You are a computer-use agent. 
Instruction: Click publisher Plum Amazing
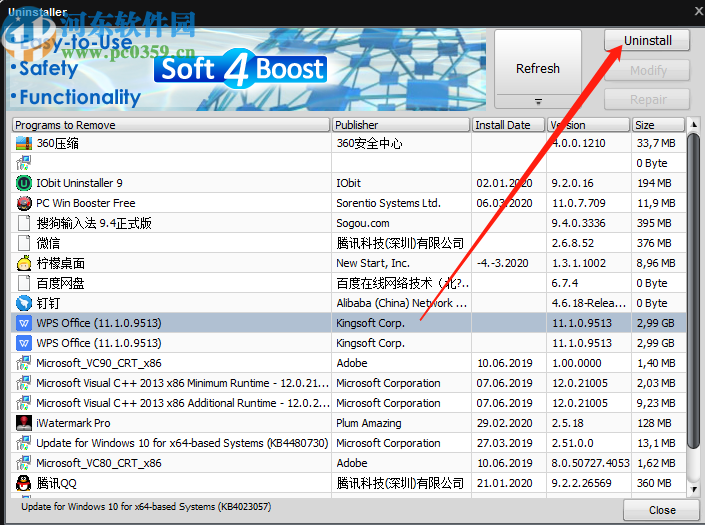pos(369,423)
